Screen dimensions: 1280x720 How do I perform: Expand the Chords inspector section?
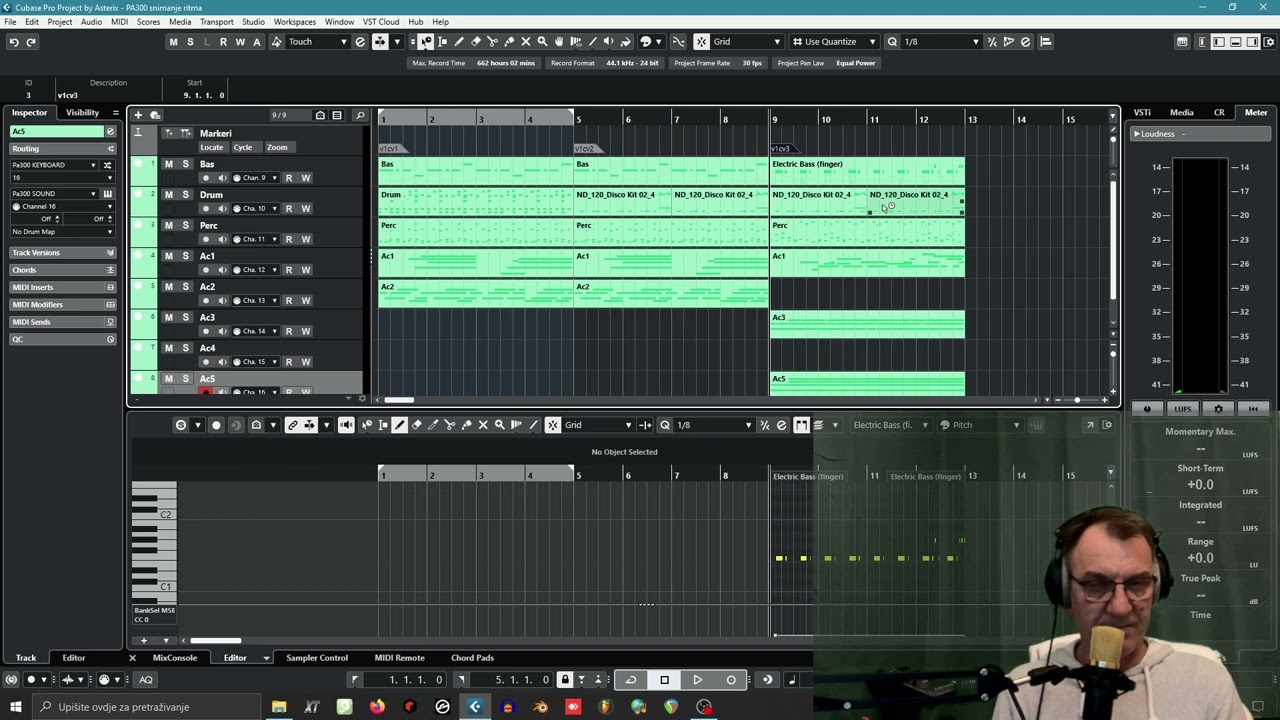pos(62,270)
